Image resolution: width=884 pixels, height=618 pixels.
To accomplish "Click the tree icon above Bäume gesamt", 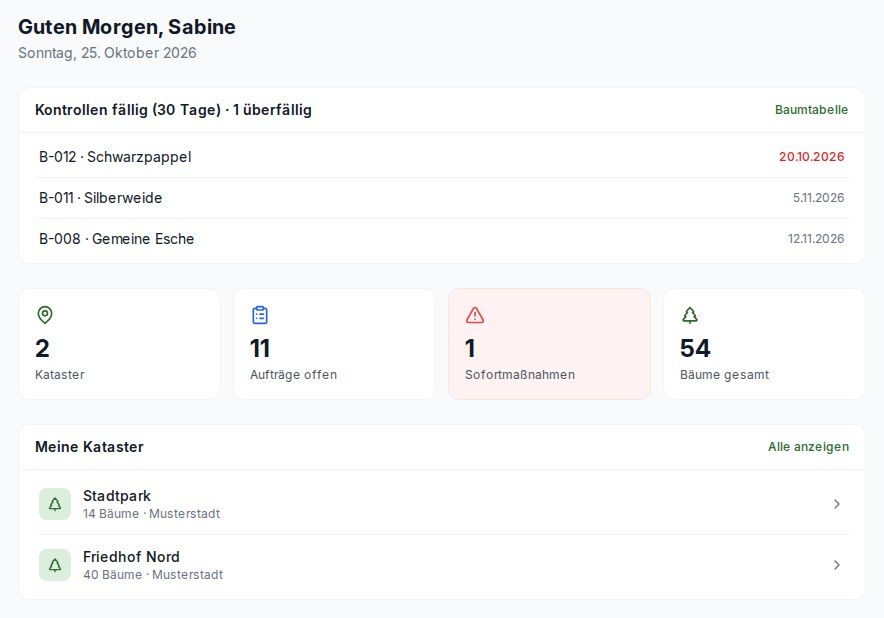I will click(x=689, y=315).
